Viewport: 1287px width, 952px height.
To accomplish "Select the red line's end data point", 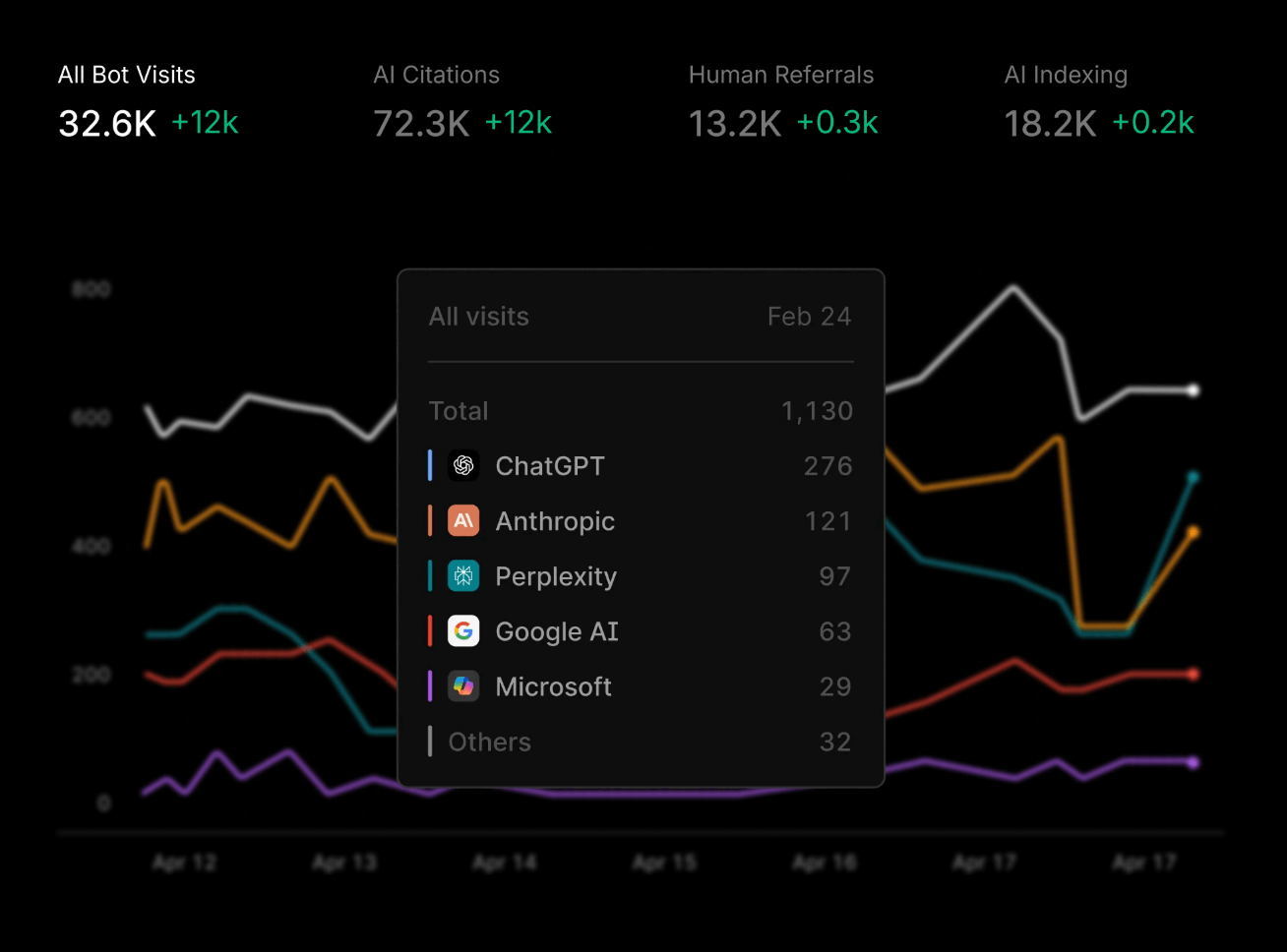I will pos(1194,674).
